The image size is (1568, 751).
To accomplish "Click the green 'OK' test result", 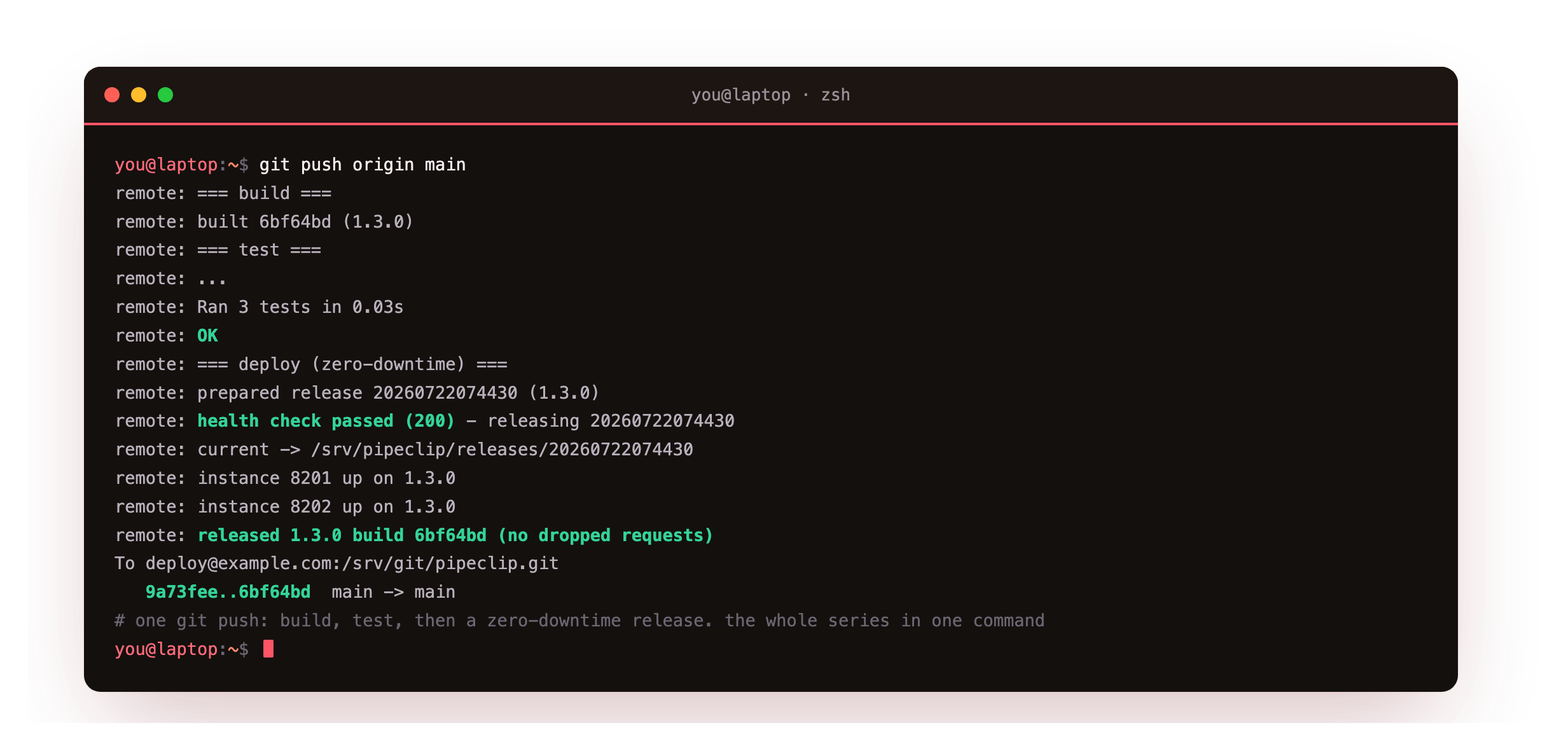I will point(207,336).
